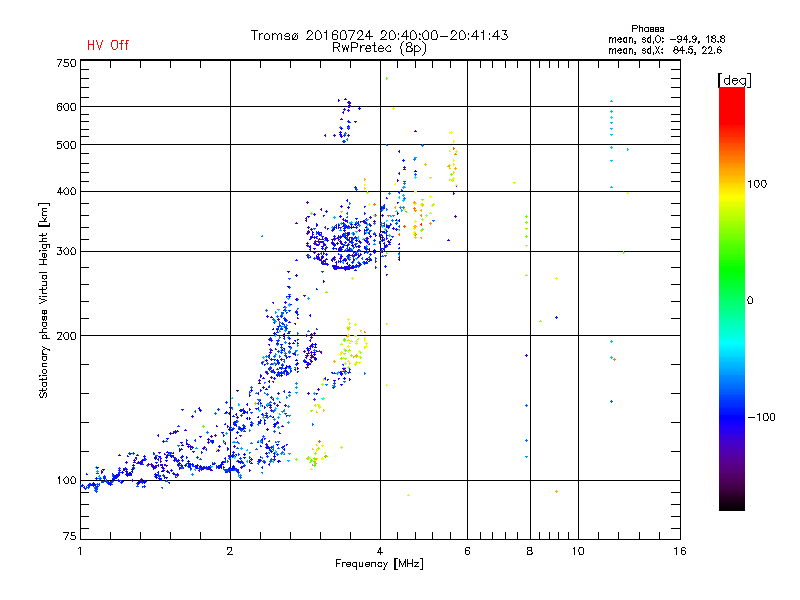
Task: Click the "75" height tick label
Action: click(70, 536)
